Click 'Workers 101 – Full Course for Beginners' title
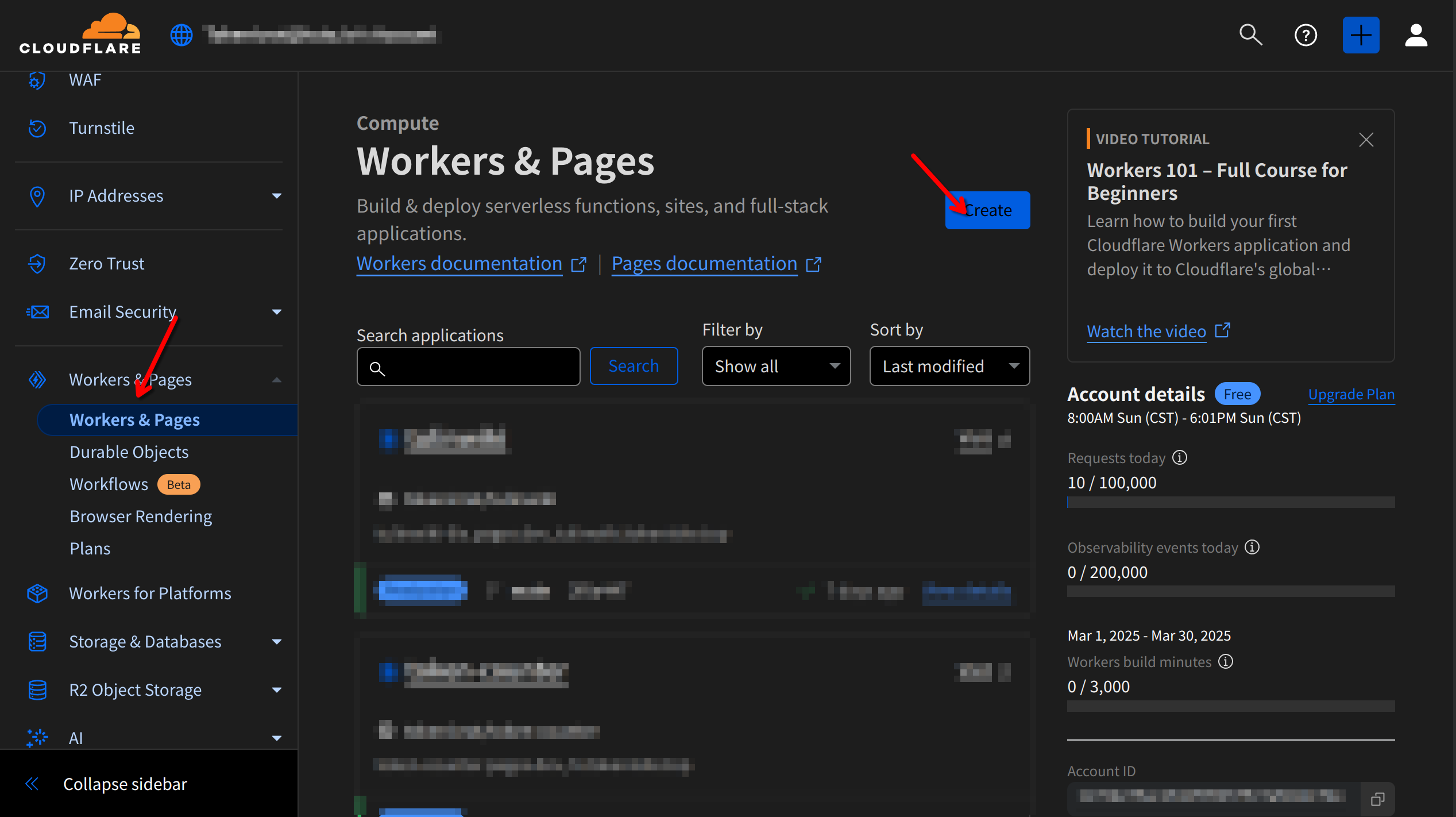Screen dimensions: 1456x817 click(1217, 182)
